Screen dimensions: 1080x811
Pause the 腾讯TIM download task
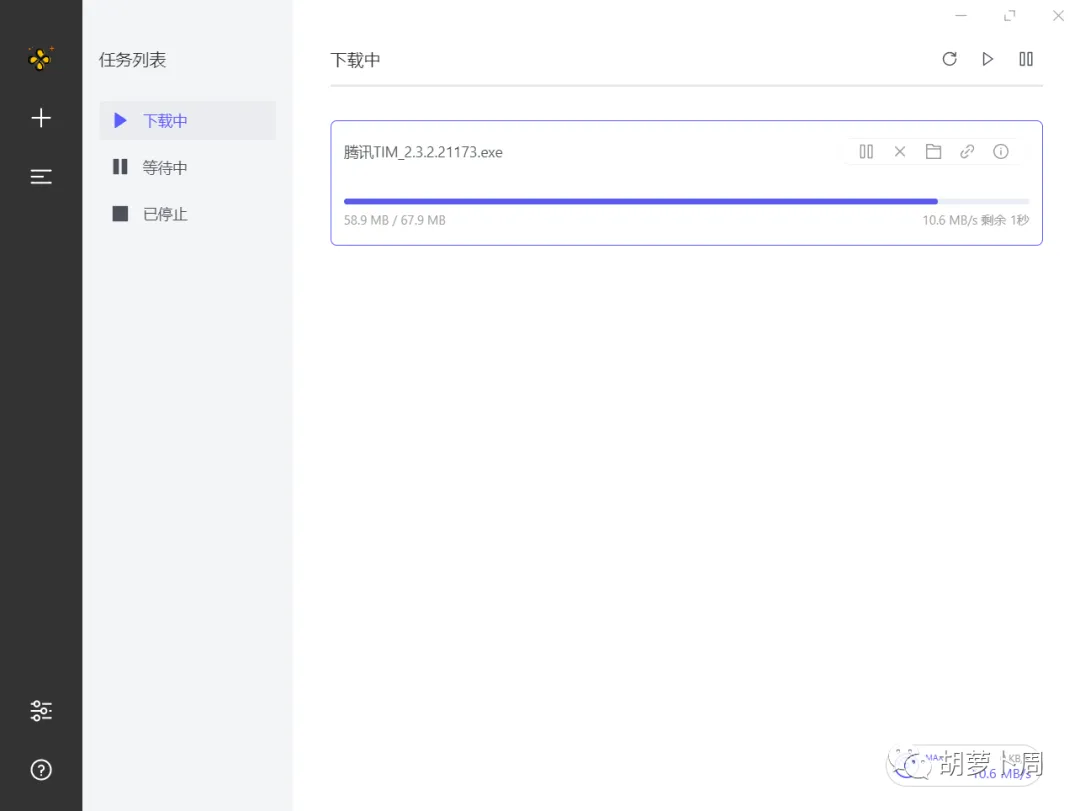pos(866,152)
